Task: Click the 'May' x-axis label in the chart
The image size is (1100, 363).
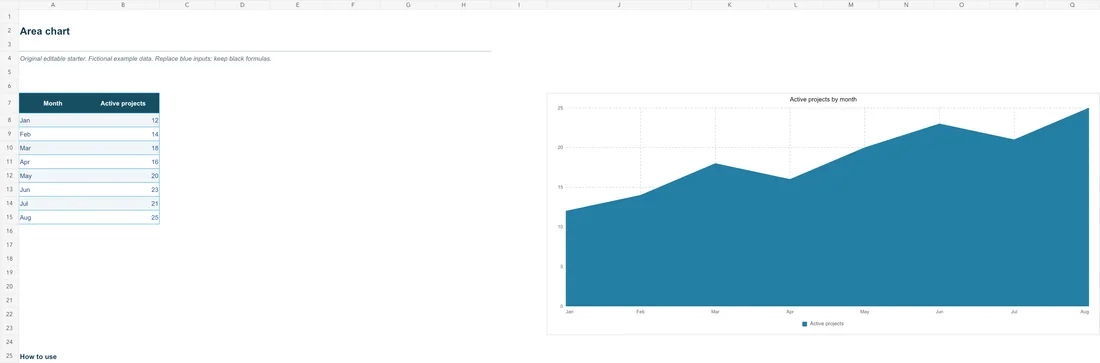Action: click(x=864, y=312)
